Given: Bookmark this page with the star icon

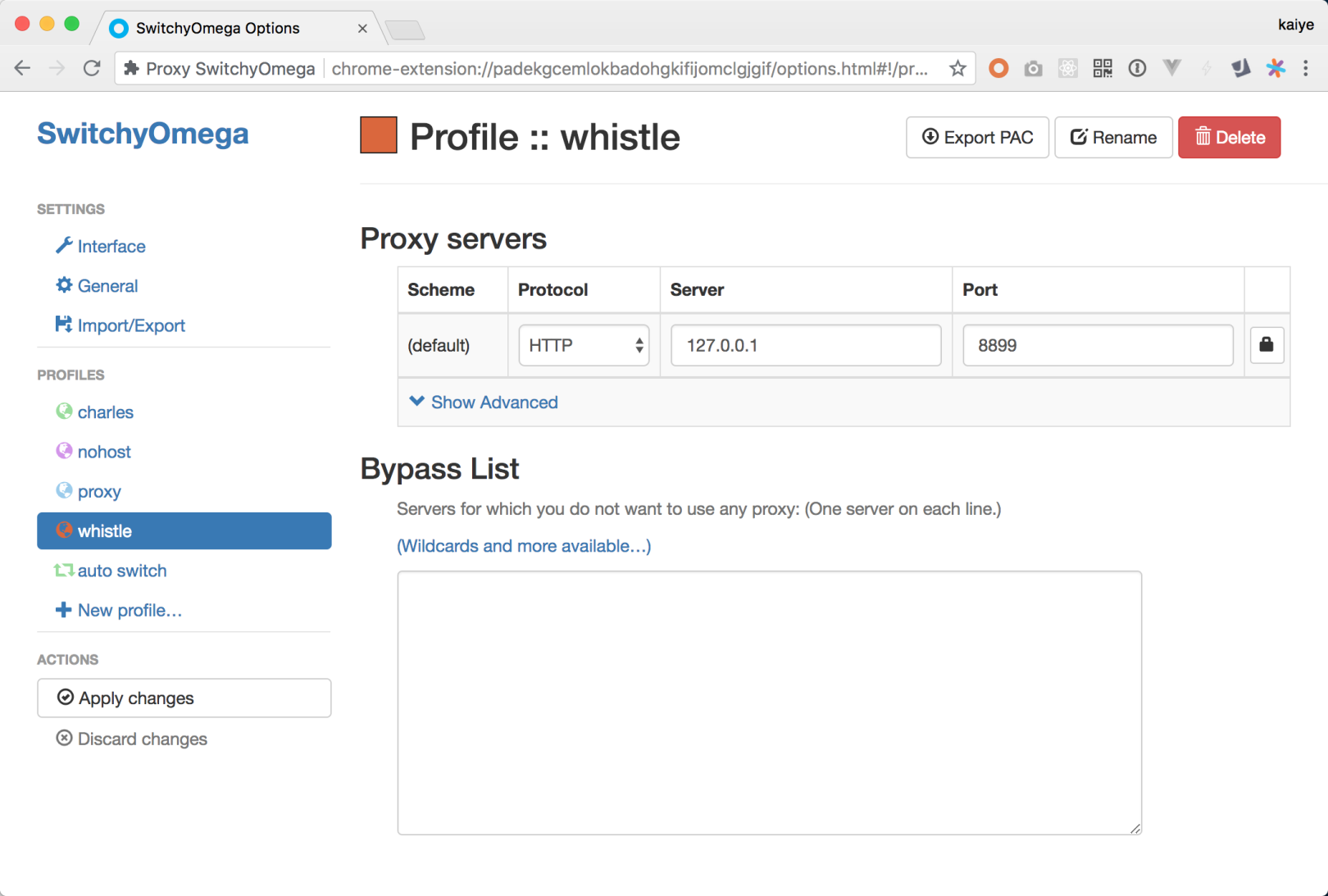Looking at the screenshot, I should [957, 69].
